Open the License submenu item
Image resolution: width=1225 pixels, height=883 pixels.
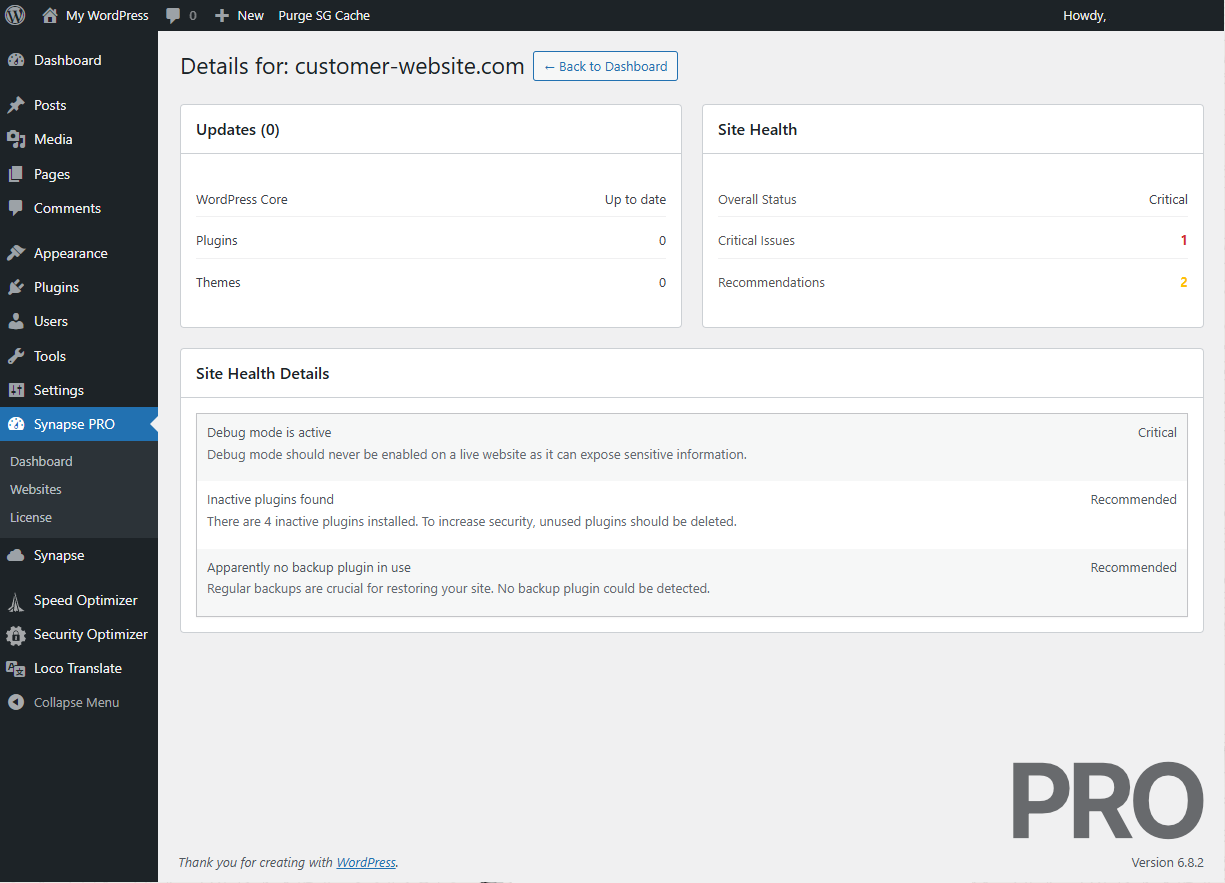tap(31, 517)
